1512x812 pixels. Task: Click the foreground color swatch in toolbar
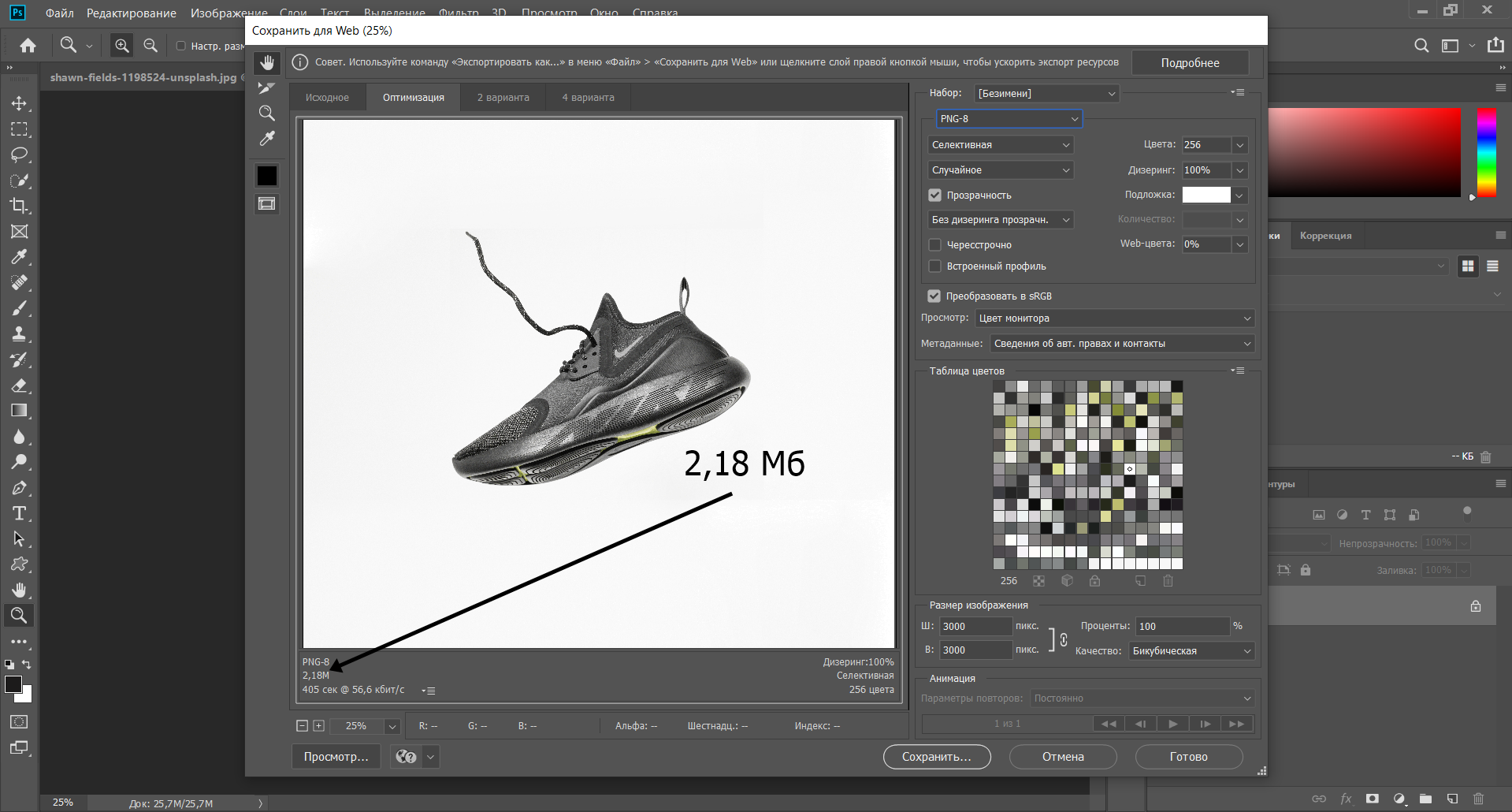click(13, 684)
